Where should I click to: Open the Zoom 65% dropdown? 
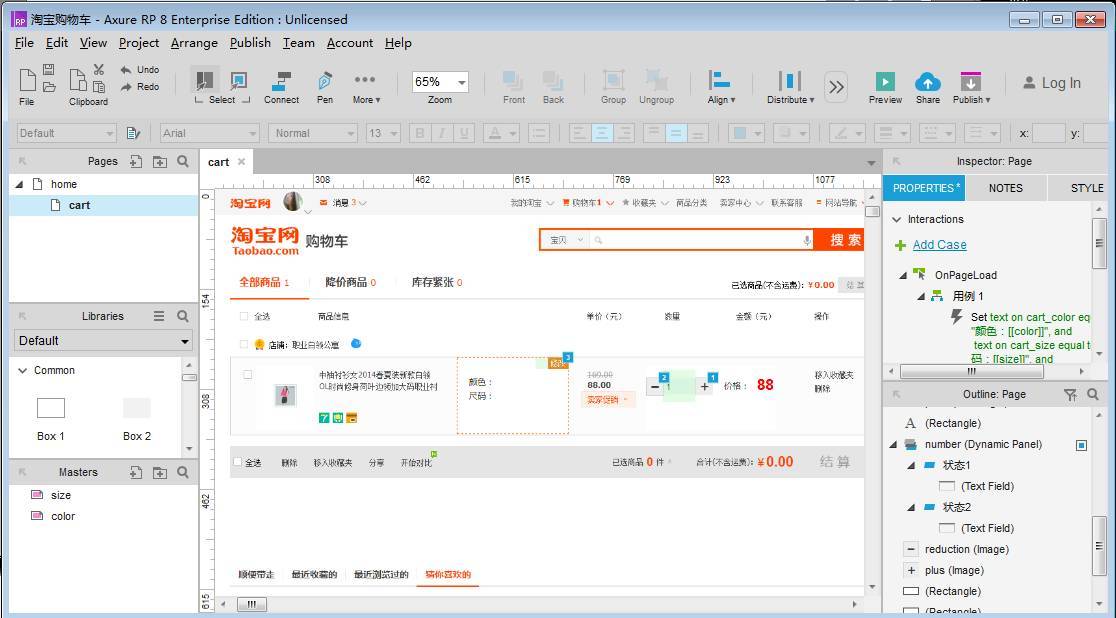point(461,82)
